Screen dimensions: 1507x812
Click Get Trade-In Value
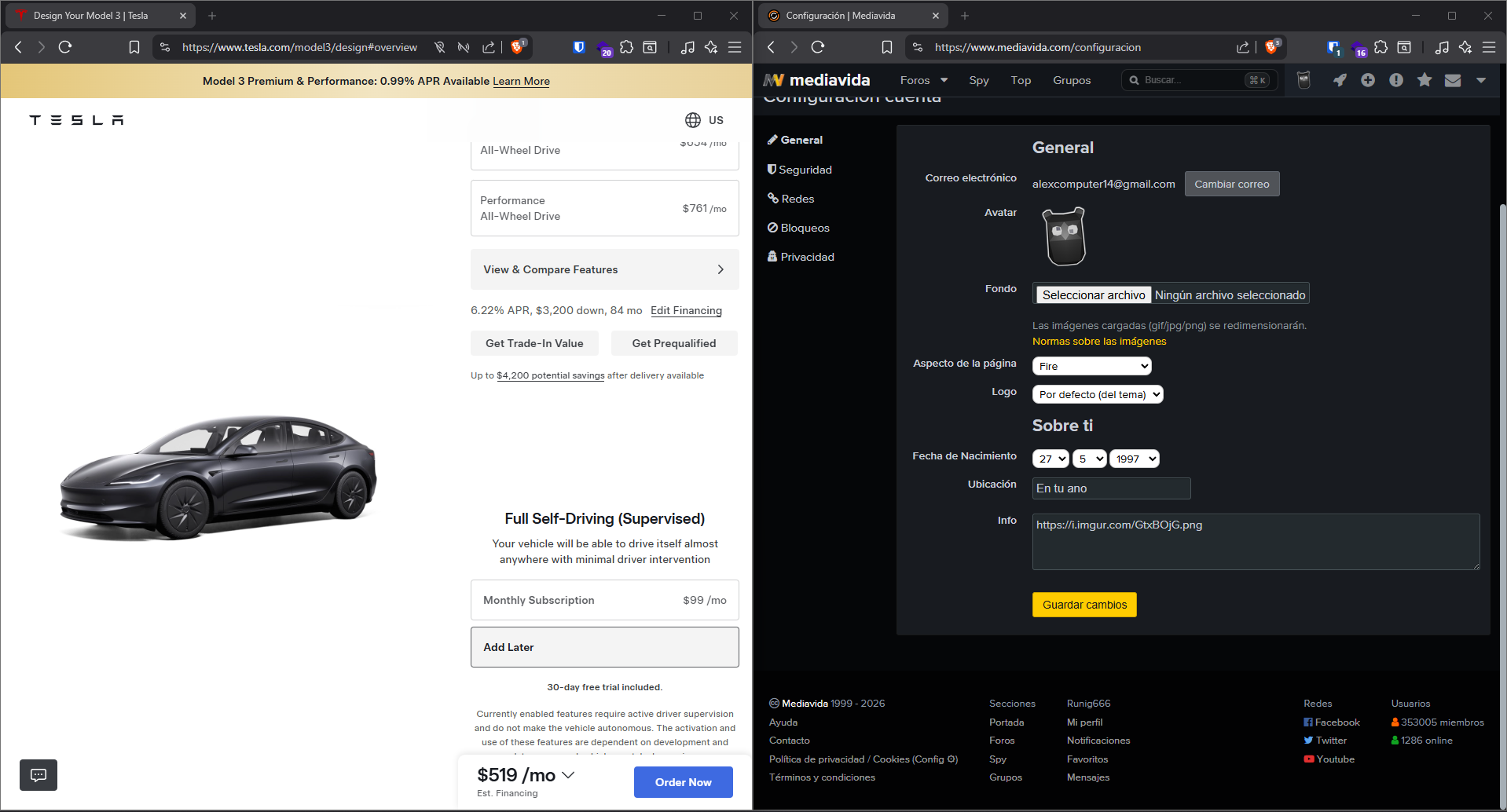coord(534,343)
